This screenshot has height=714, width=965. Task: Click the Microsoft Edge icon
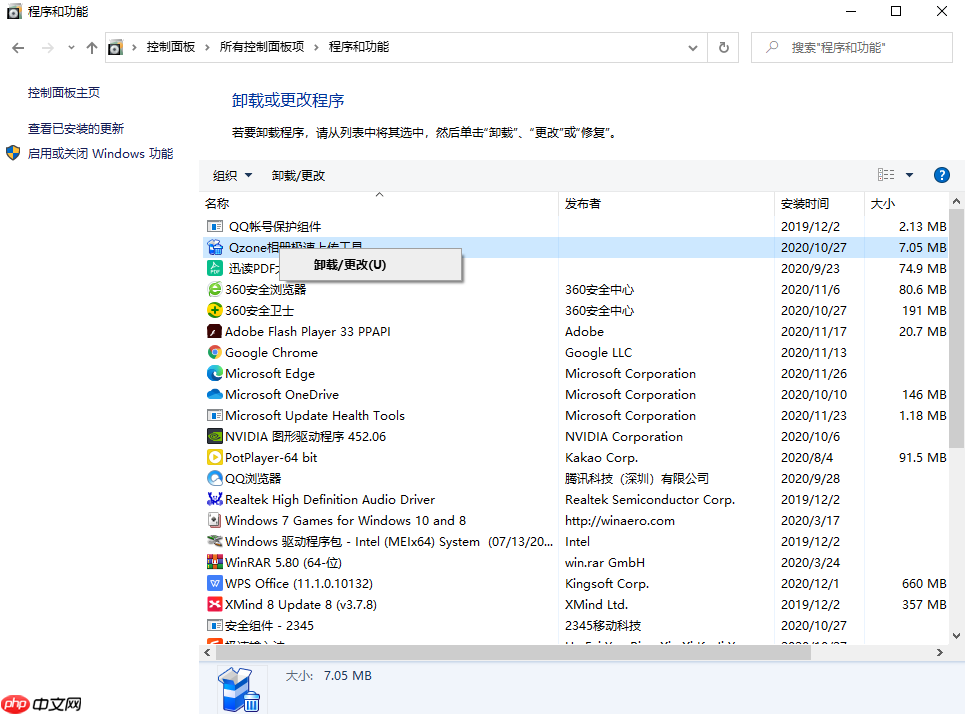tap(214, 373)
